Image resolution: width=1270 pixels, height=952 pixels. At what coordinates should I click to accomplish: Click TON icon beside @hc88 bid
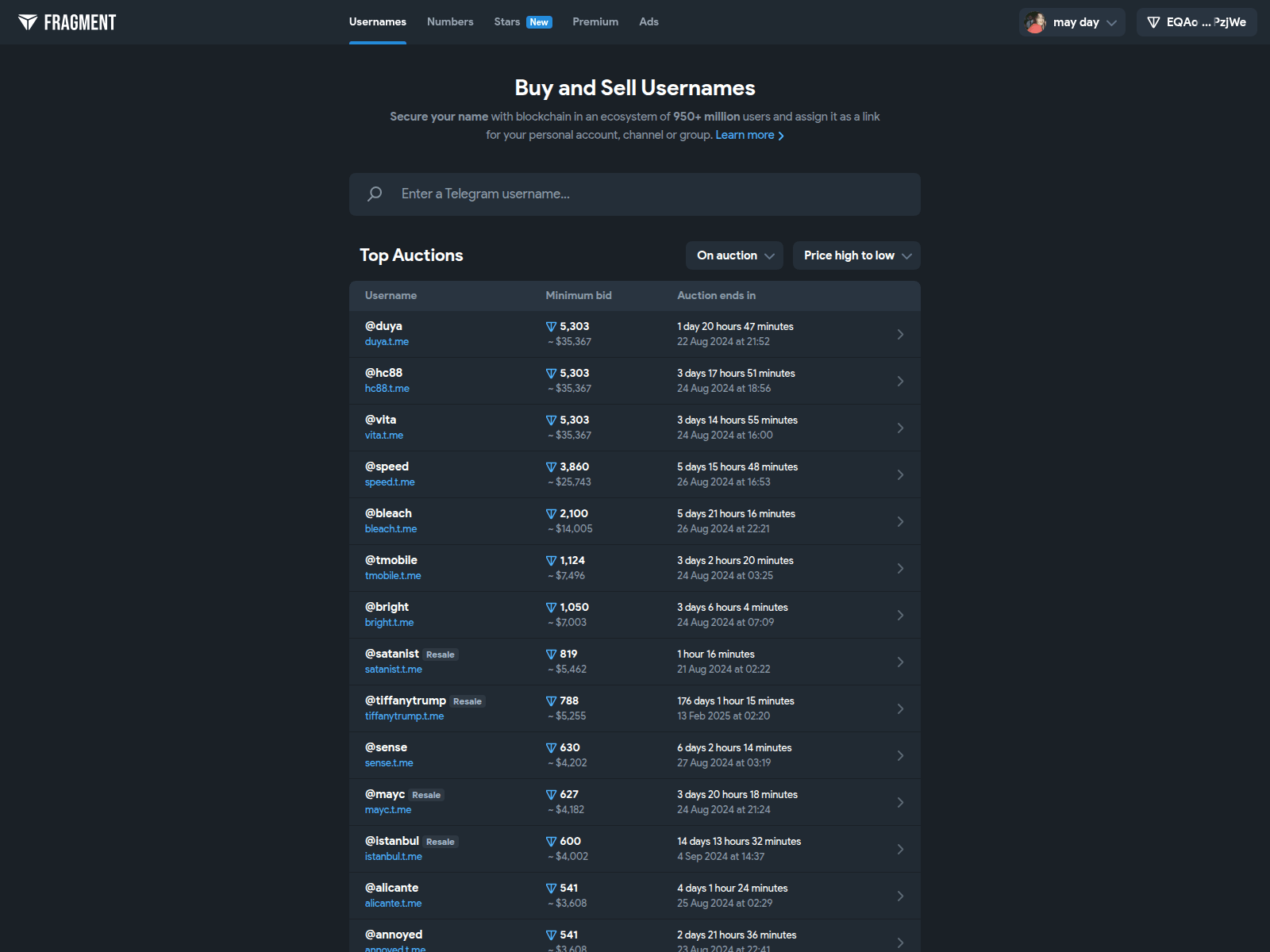pyautogui.click(x=551, y=374)
